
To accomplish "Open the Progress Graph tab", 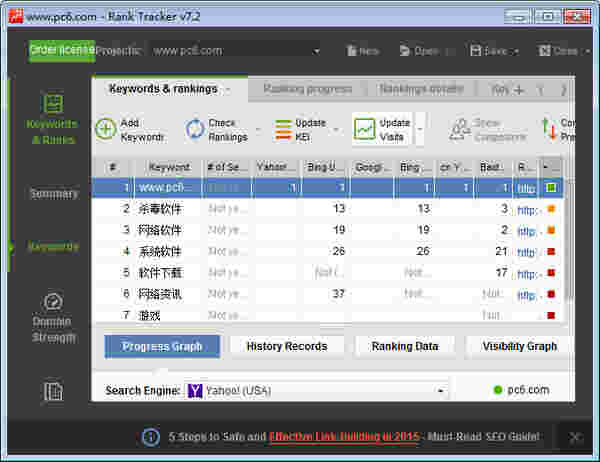I will [x=162, y=346].
